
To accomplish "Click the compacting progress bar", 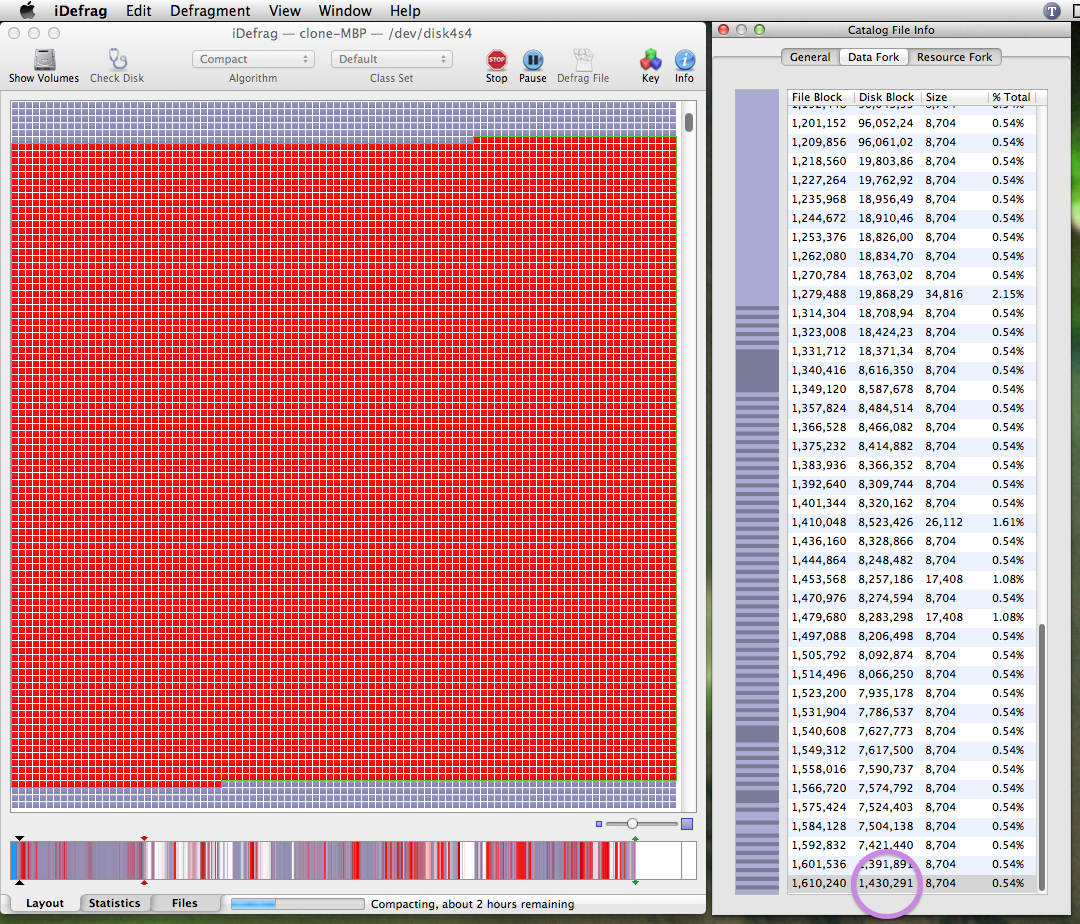I will click(x=298, y=903).
